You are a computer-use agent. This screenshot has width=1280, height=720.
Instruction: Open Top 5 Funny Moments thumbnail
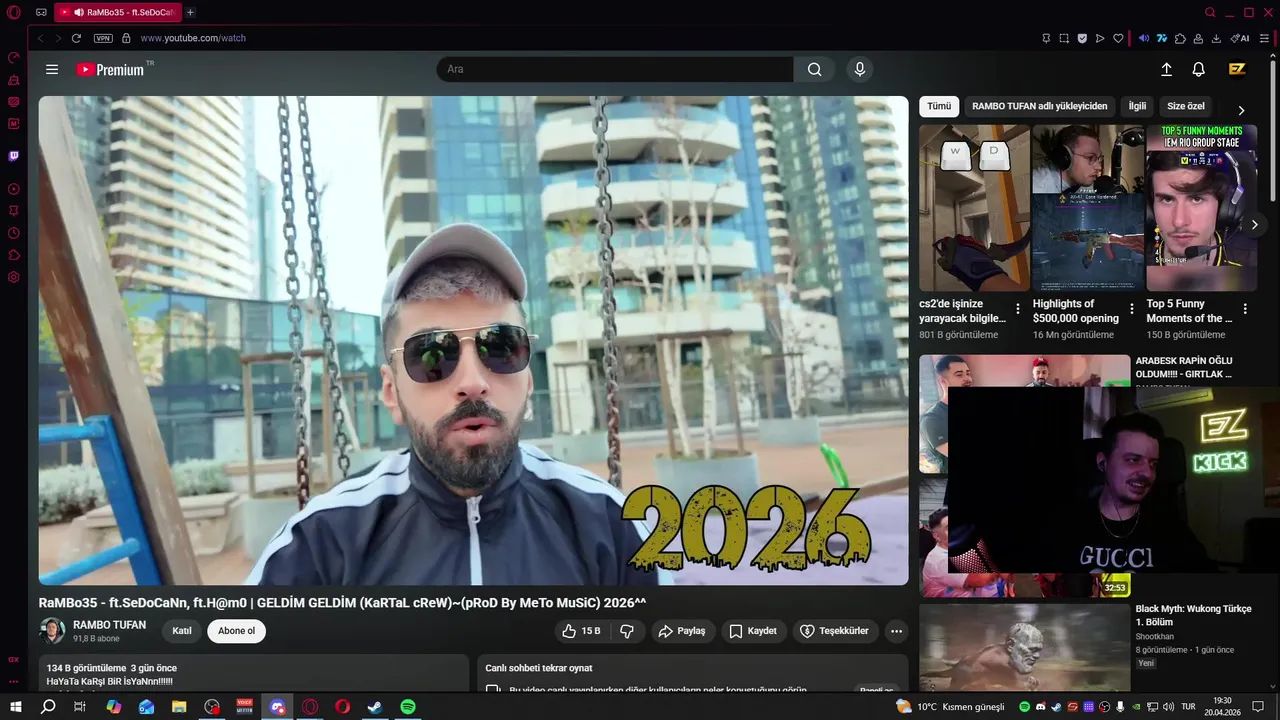1201,208
